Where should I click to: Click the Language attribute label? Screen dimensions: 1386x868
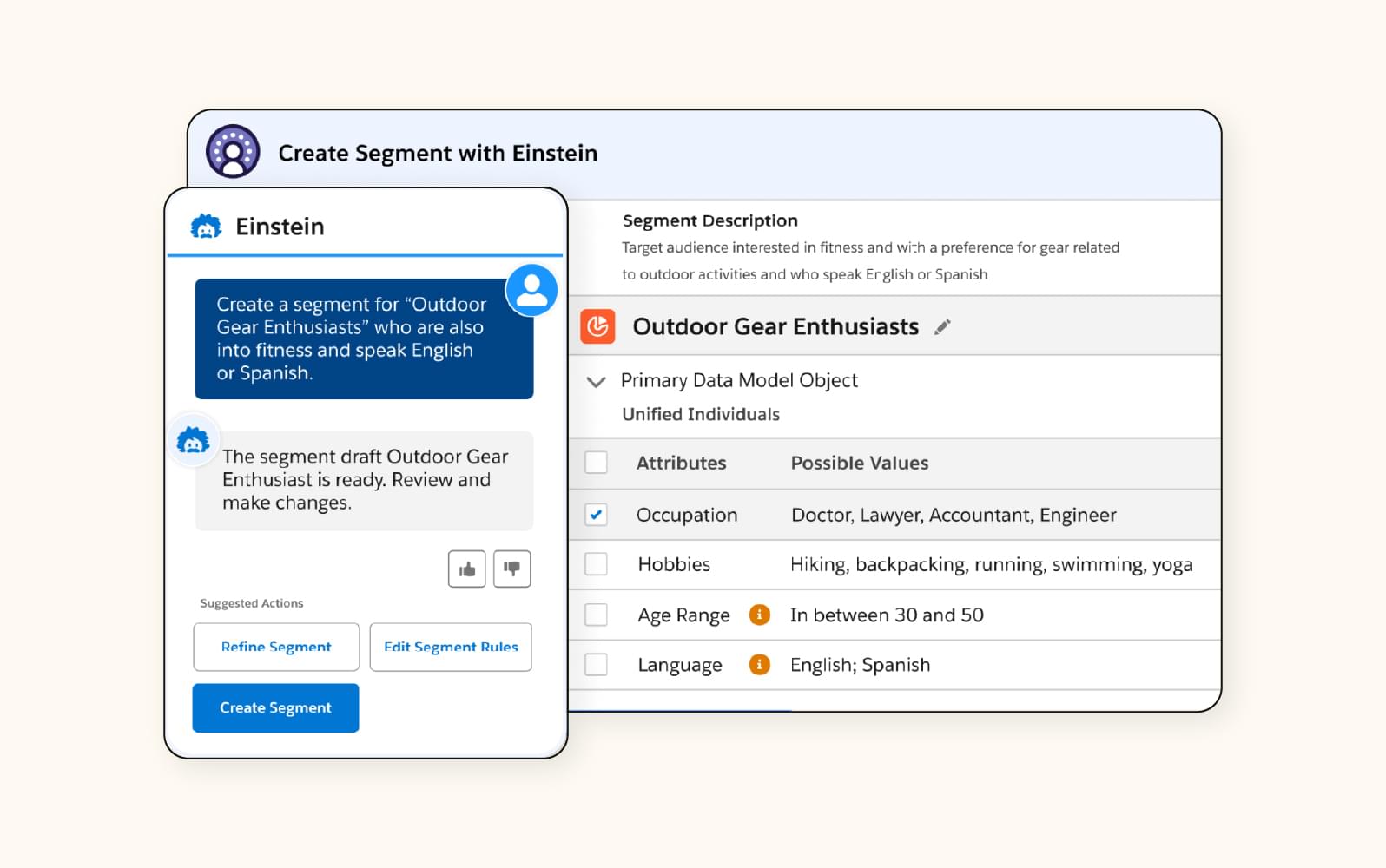pyautogui.click(x=680, y=666)
